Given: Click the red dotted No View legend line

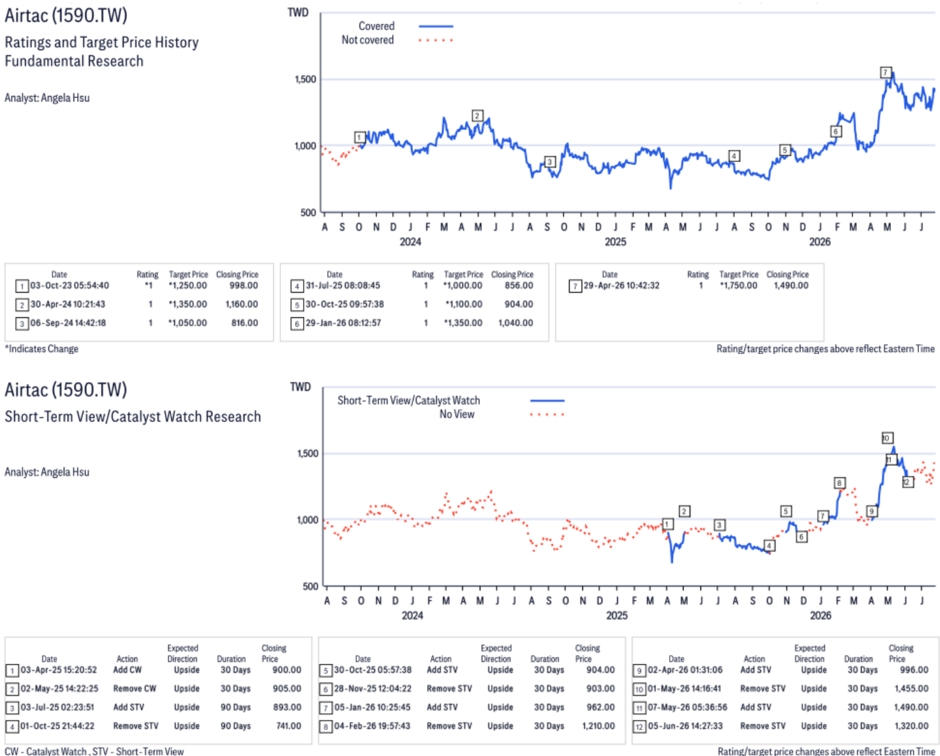Looking at the screenshot, I should click(547, 414).
